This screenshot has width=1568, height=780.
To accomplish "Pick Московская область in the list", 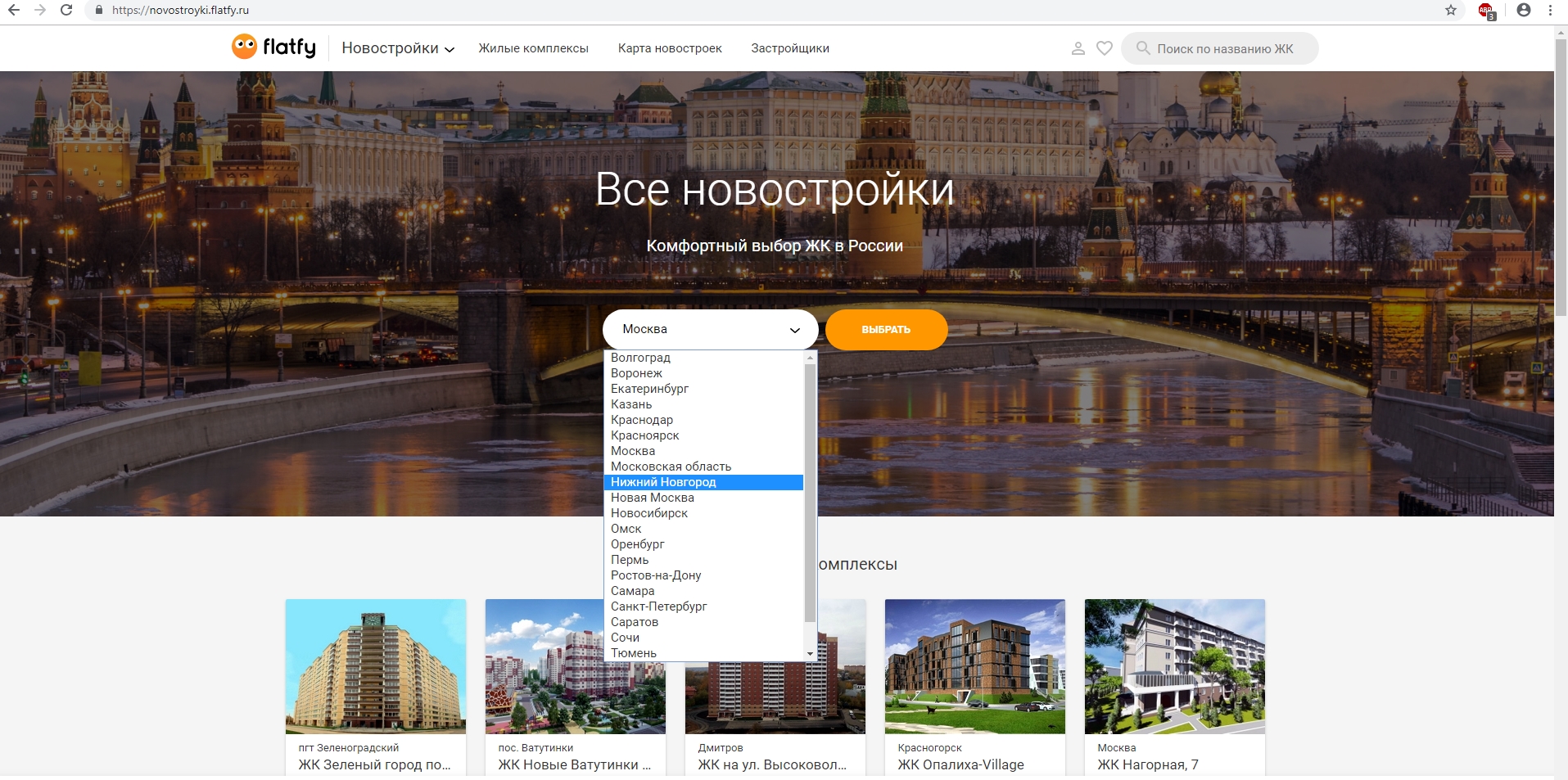I will point(704,467).
